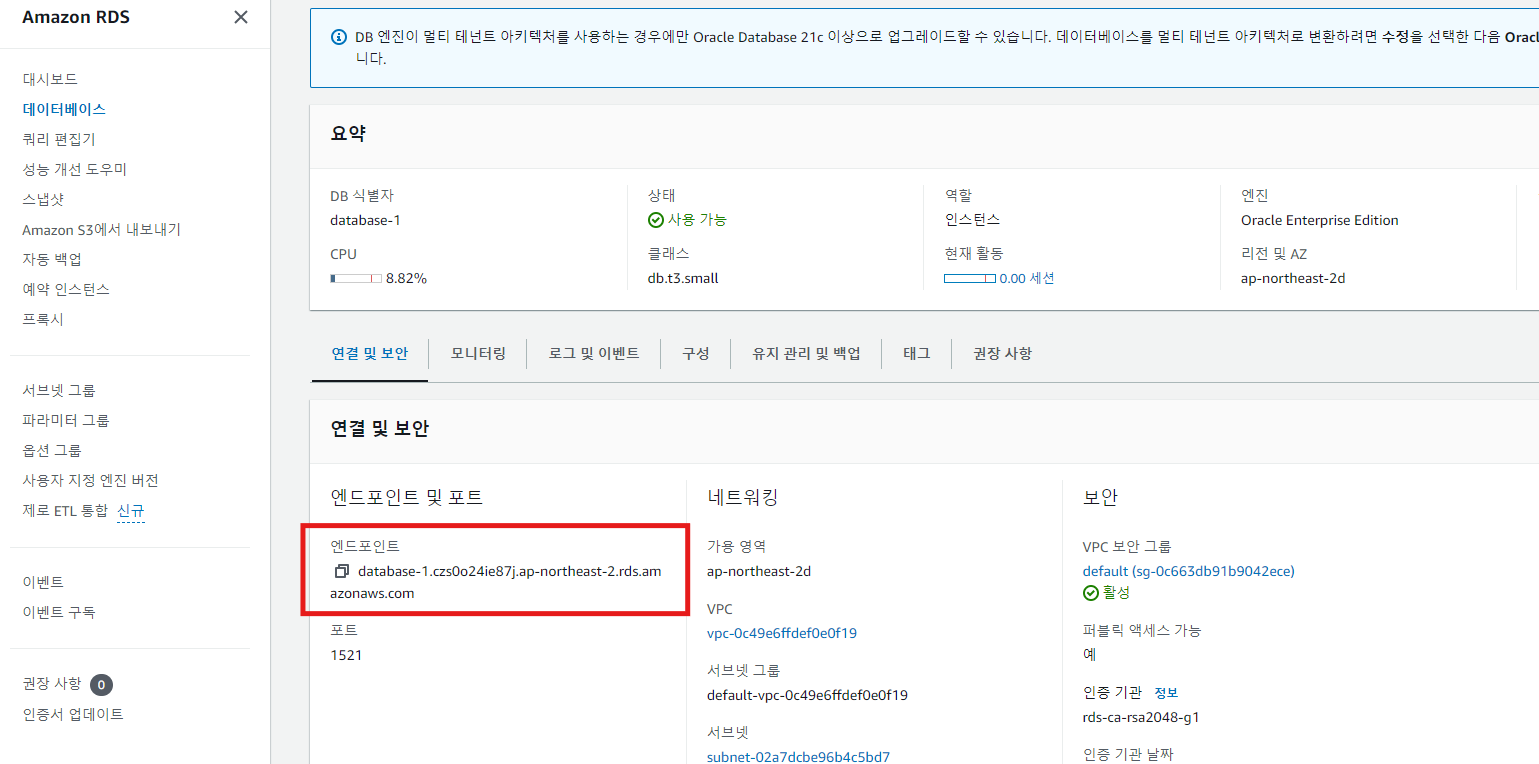Image resolution: width=1539 pixels, height=764 pixels.
Task: Click the CPU usage bar
Action: pyautogui.click(x=356, y=278)
